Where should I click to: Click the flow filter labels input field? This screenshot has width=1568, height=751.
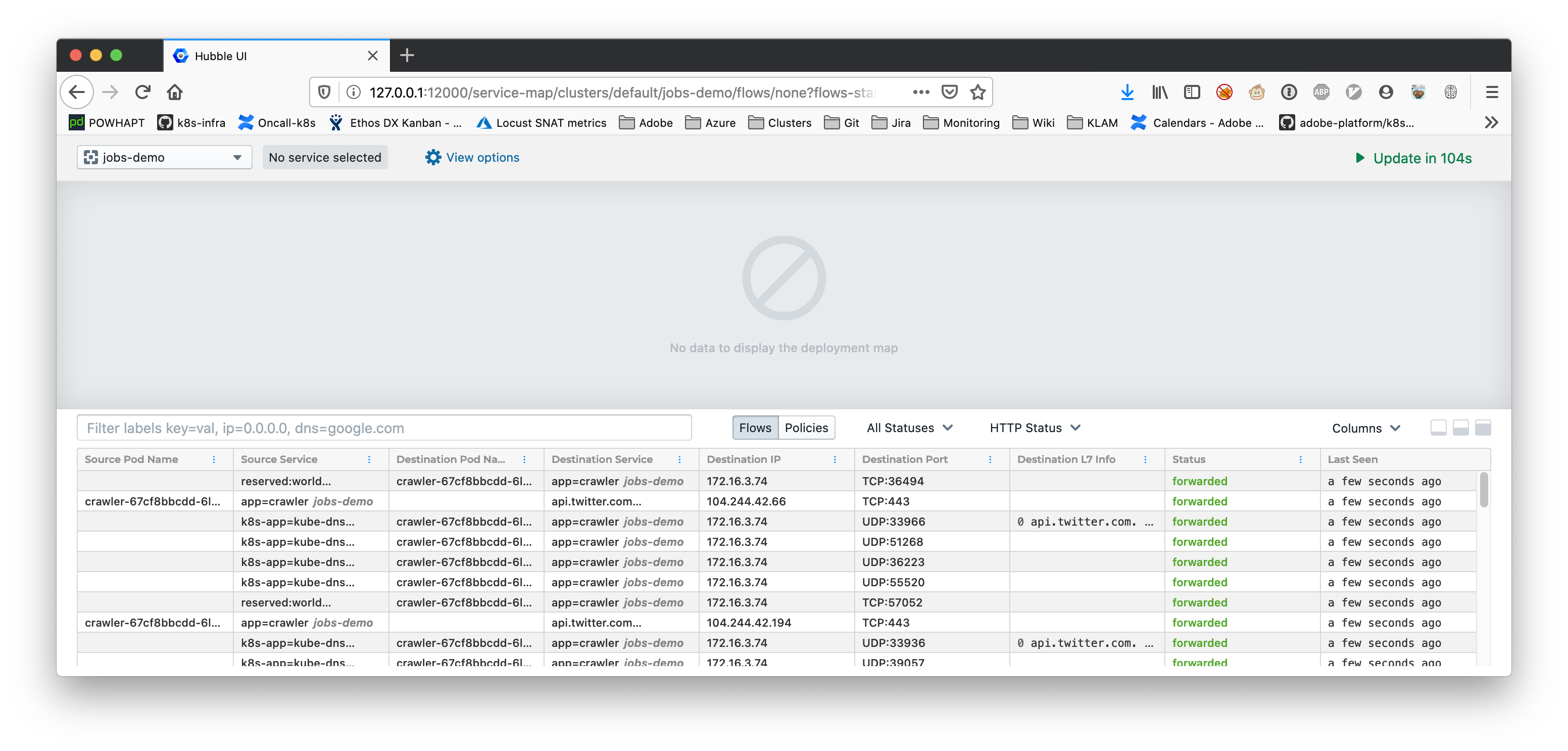(383, 428)
